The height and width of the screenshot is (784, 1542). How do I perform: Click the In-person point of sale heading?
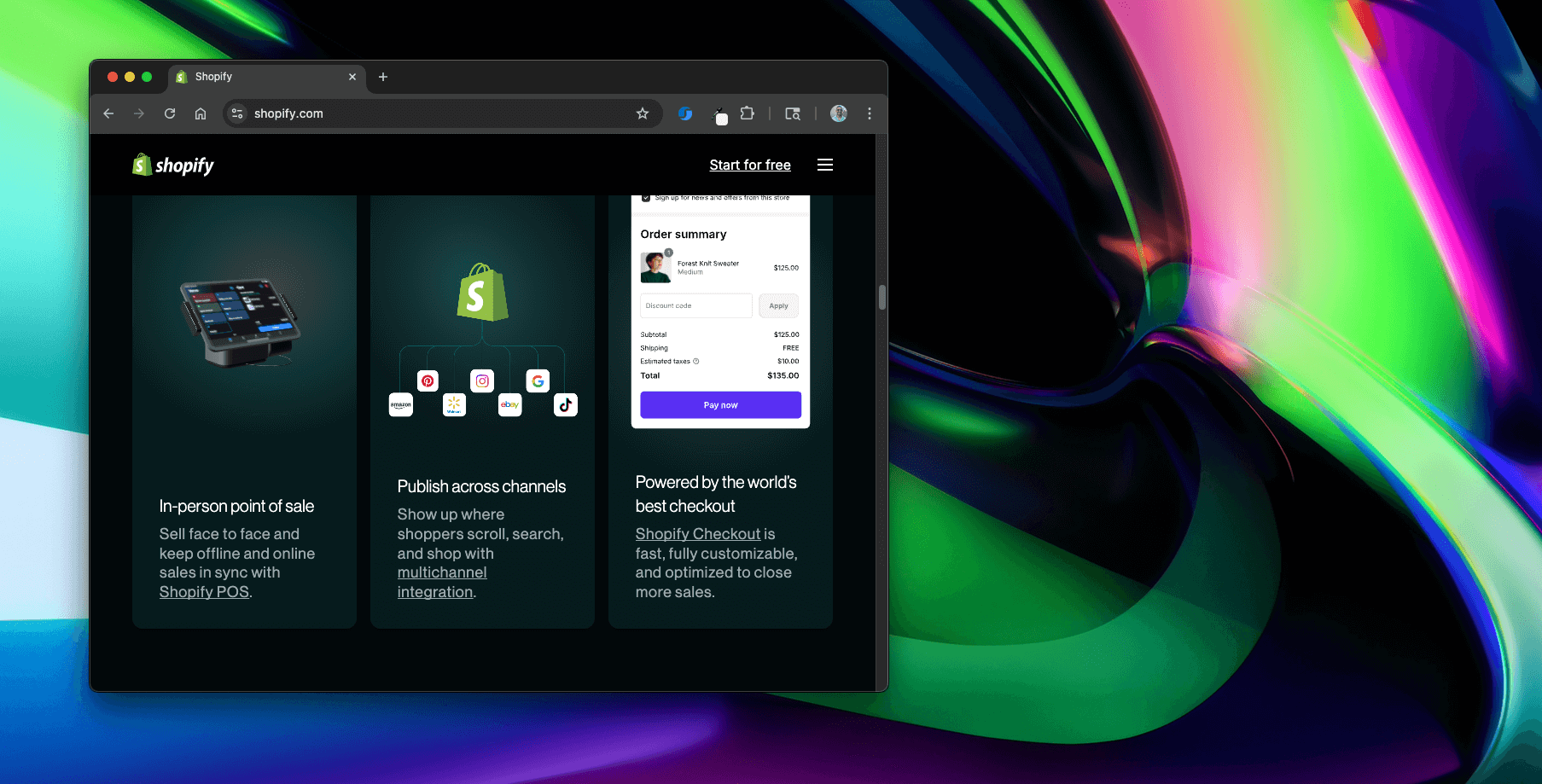236,506
